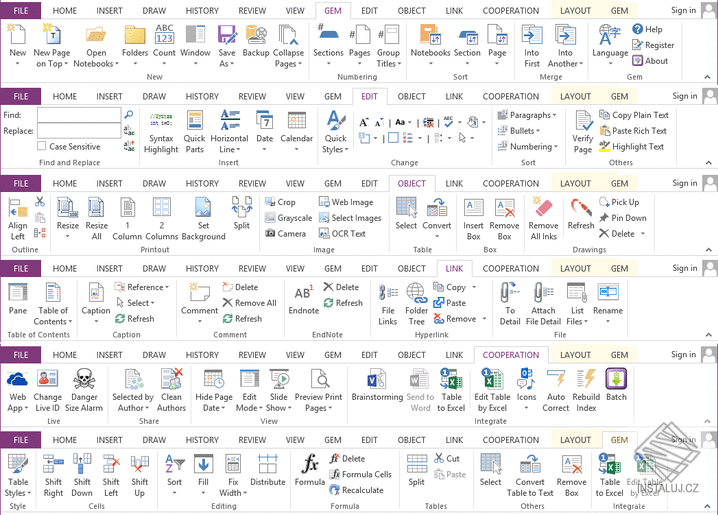
Task: Click Clean Authors icon
Action: pyautogui.click(x=171, y=379)
